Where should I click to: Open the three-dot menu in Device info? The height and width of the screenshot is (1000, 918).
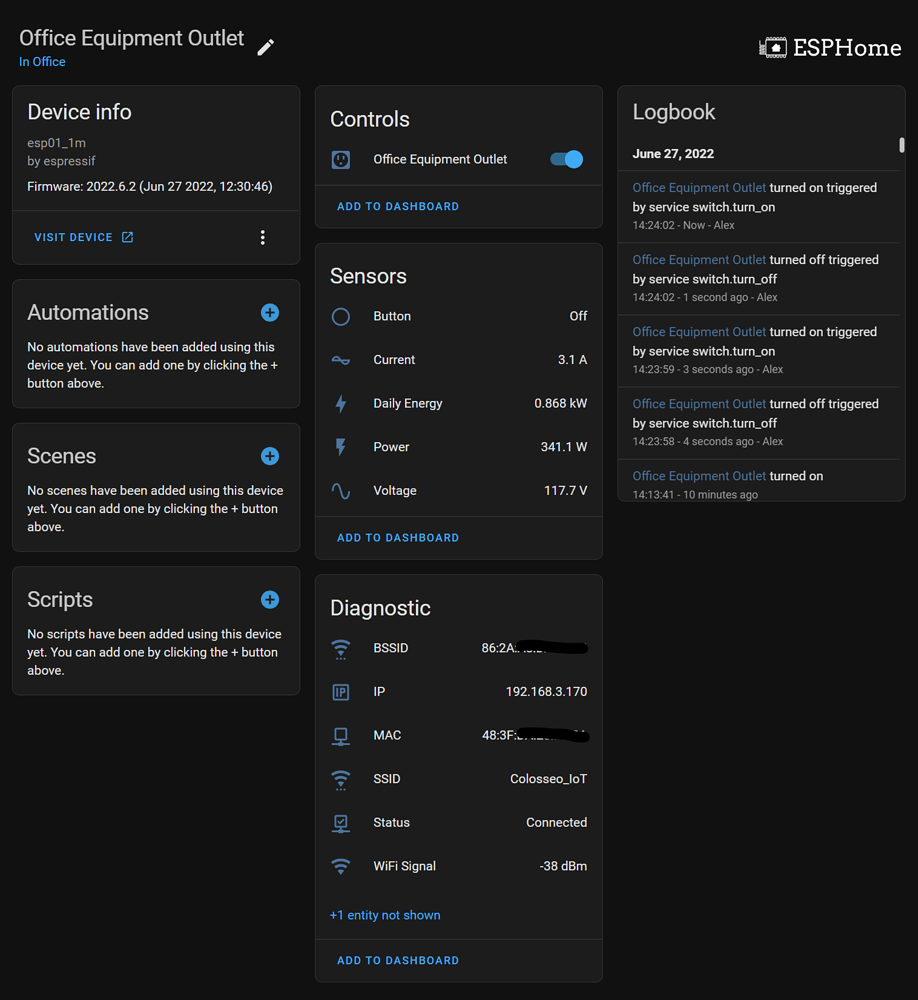pyautogui.click(x=263, y=237)
